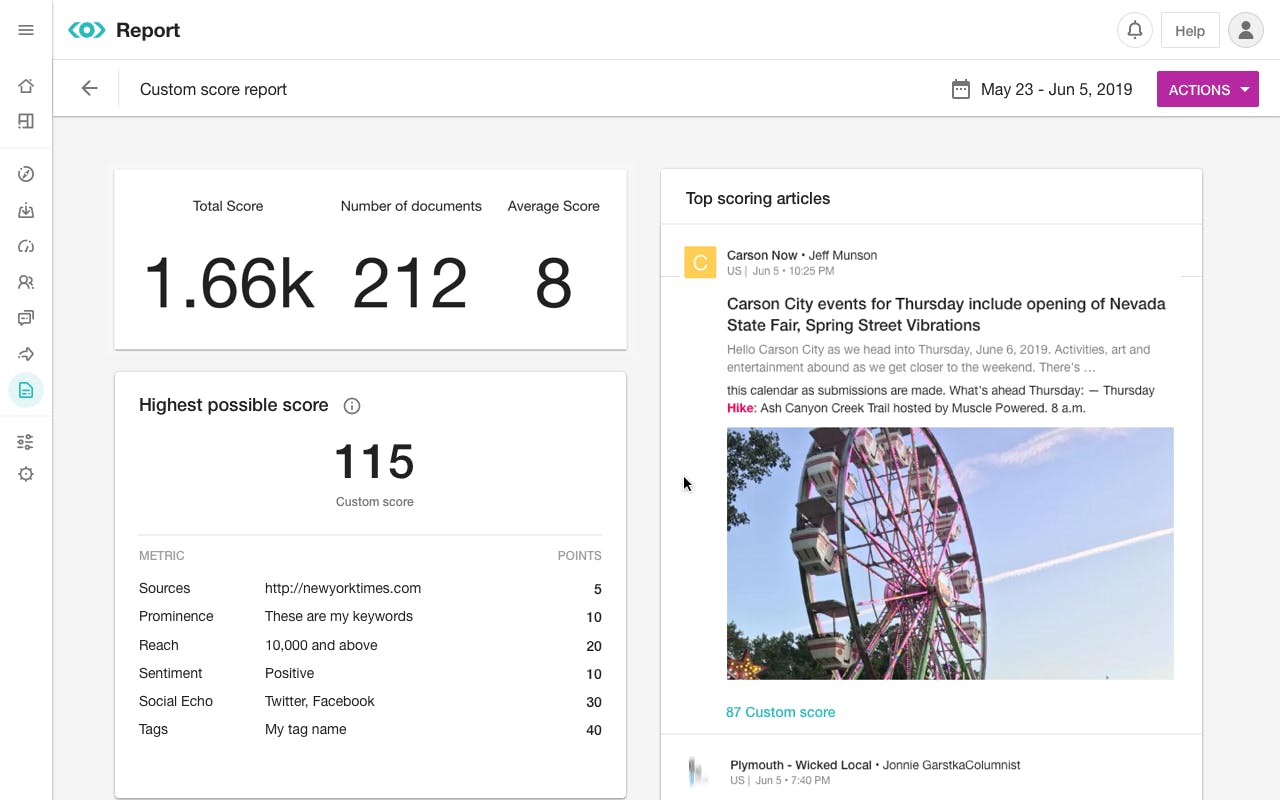Go back with the arrow icon
The image size is (1280, 800).
(x=89, y=89)
